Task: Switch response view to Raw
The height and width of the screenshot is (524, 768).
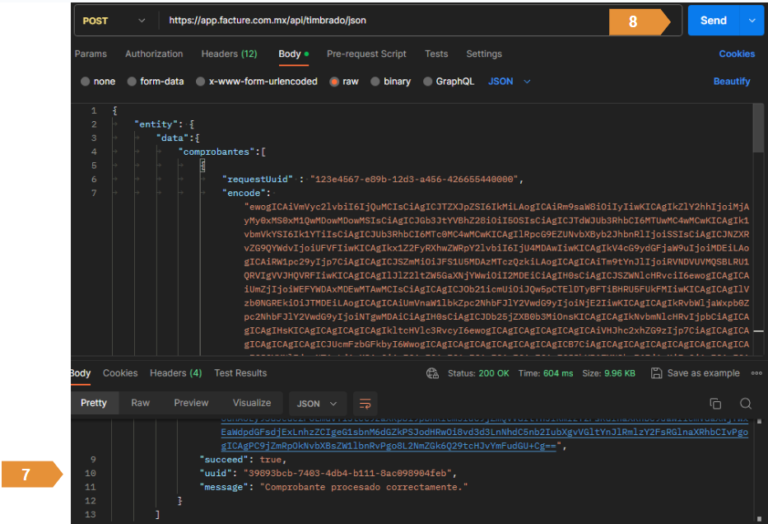Action: (140, 403)
